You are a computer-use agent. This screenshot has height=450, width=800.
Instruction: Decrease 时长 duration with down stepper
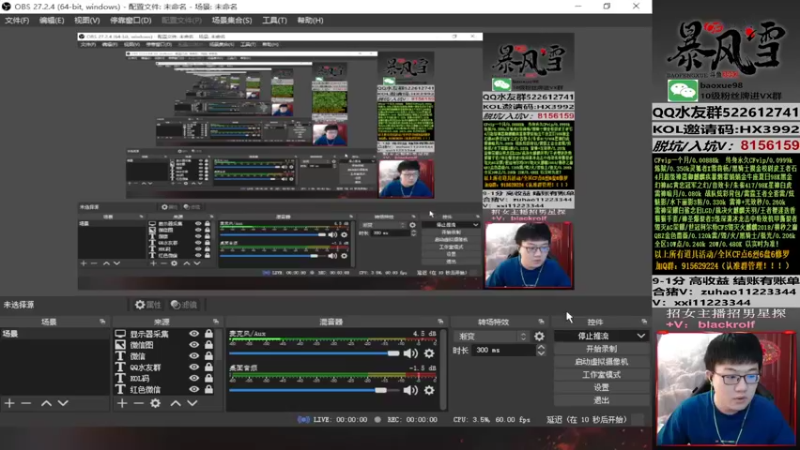(x=541, y=353)
